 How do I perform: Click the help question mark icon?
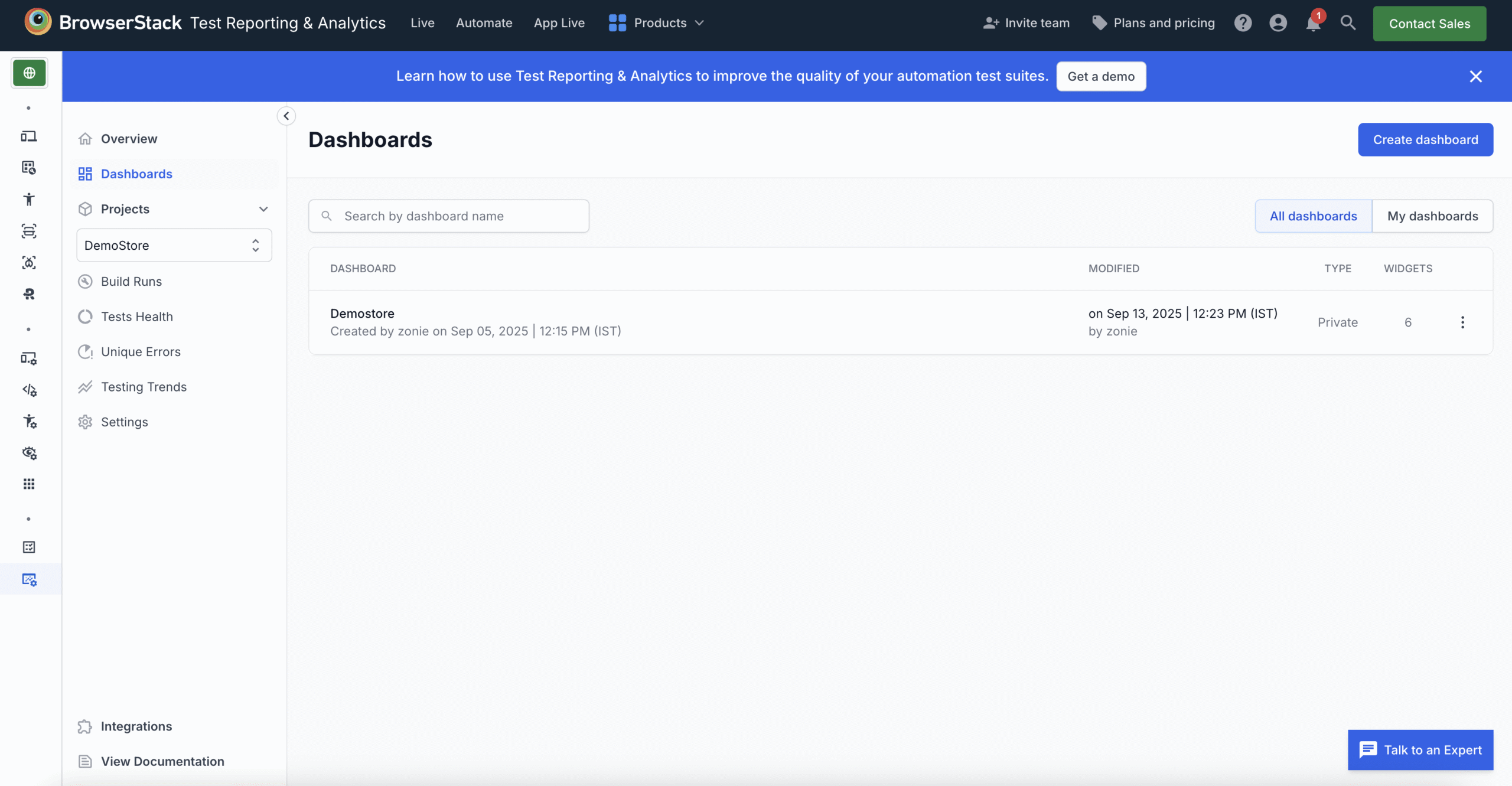click(1243, 23)
